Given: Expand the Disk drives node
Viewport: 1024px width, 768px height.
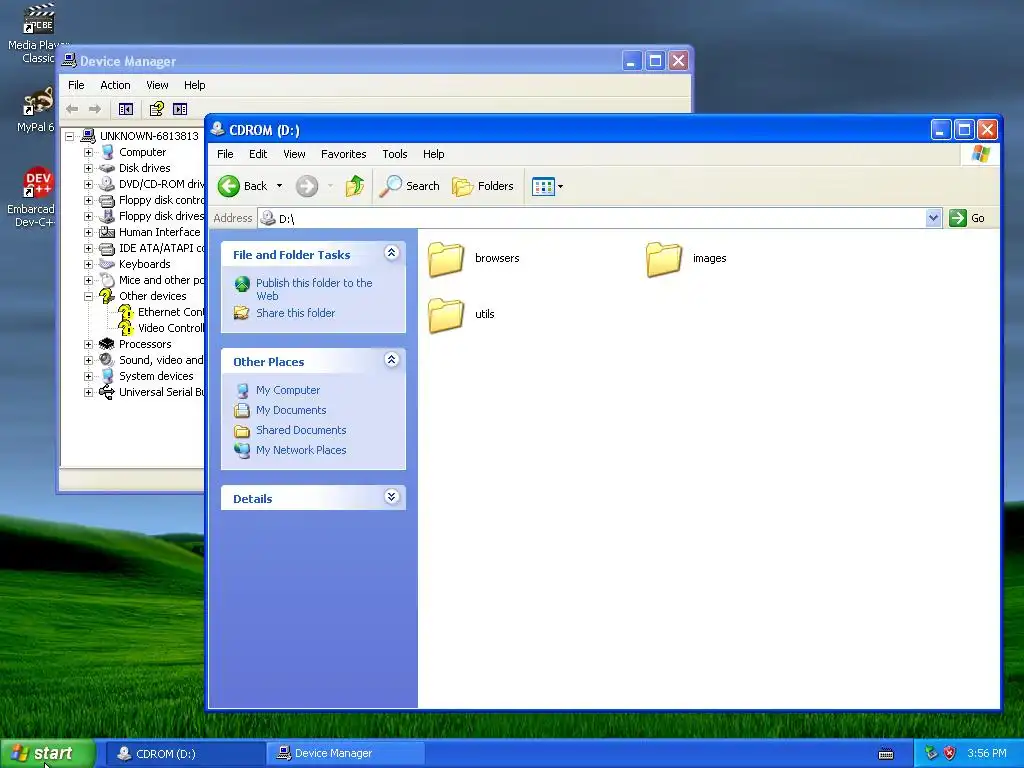Looking at the screenshot, I should click(88, 168).
